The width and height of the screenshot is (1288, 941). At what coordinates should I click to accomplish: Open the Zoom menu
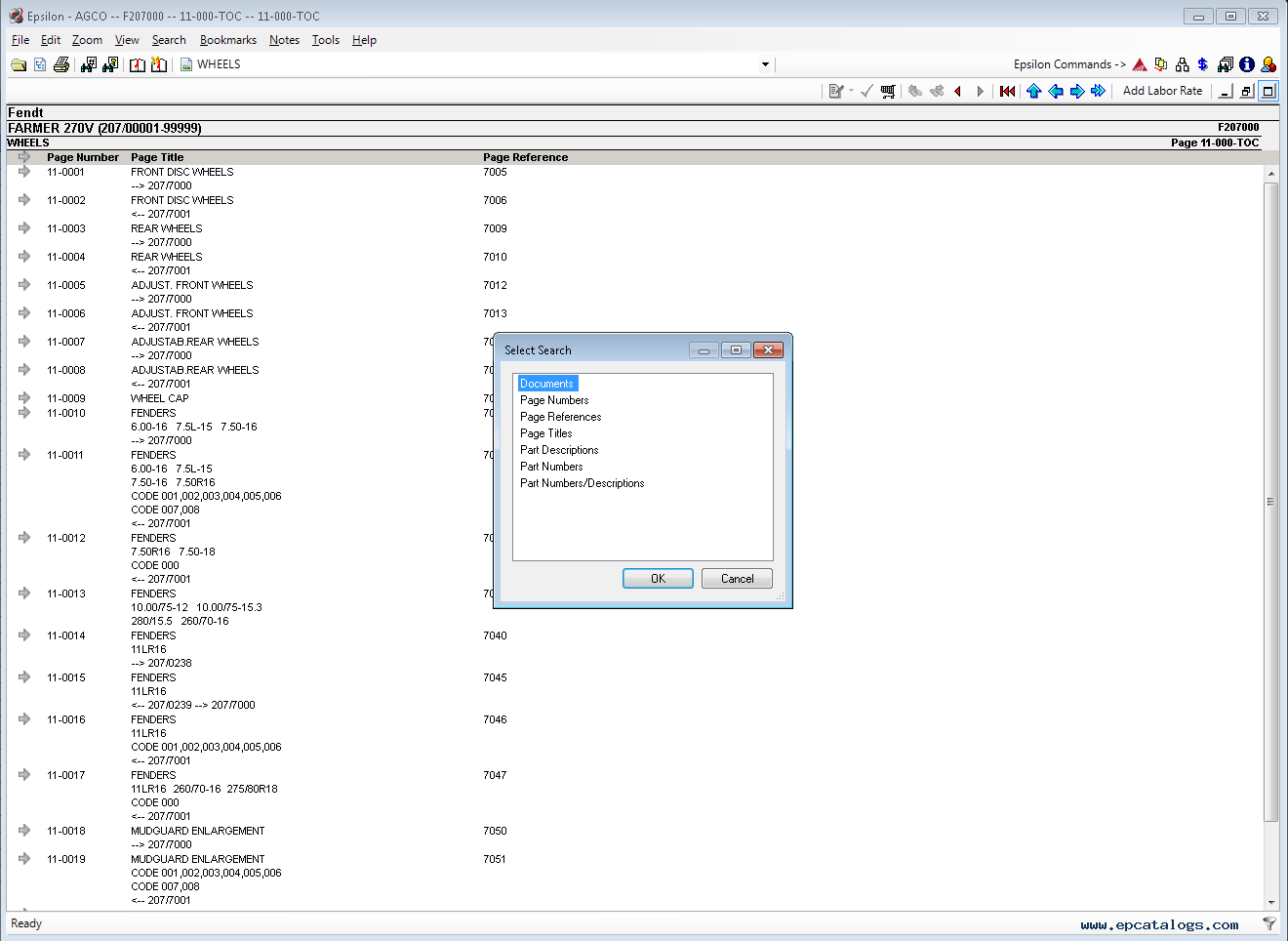[87, 40]
